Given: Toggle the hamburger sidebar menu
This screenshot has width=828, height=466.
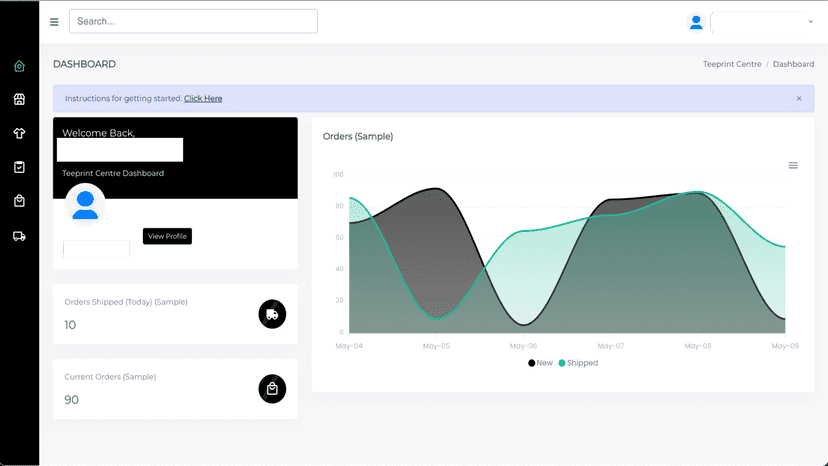Looking at the screenshot, I should point(54,22).
